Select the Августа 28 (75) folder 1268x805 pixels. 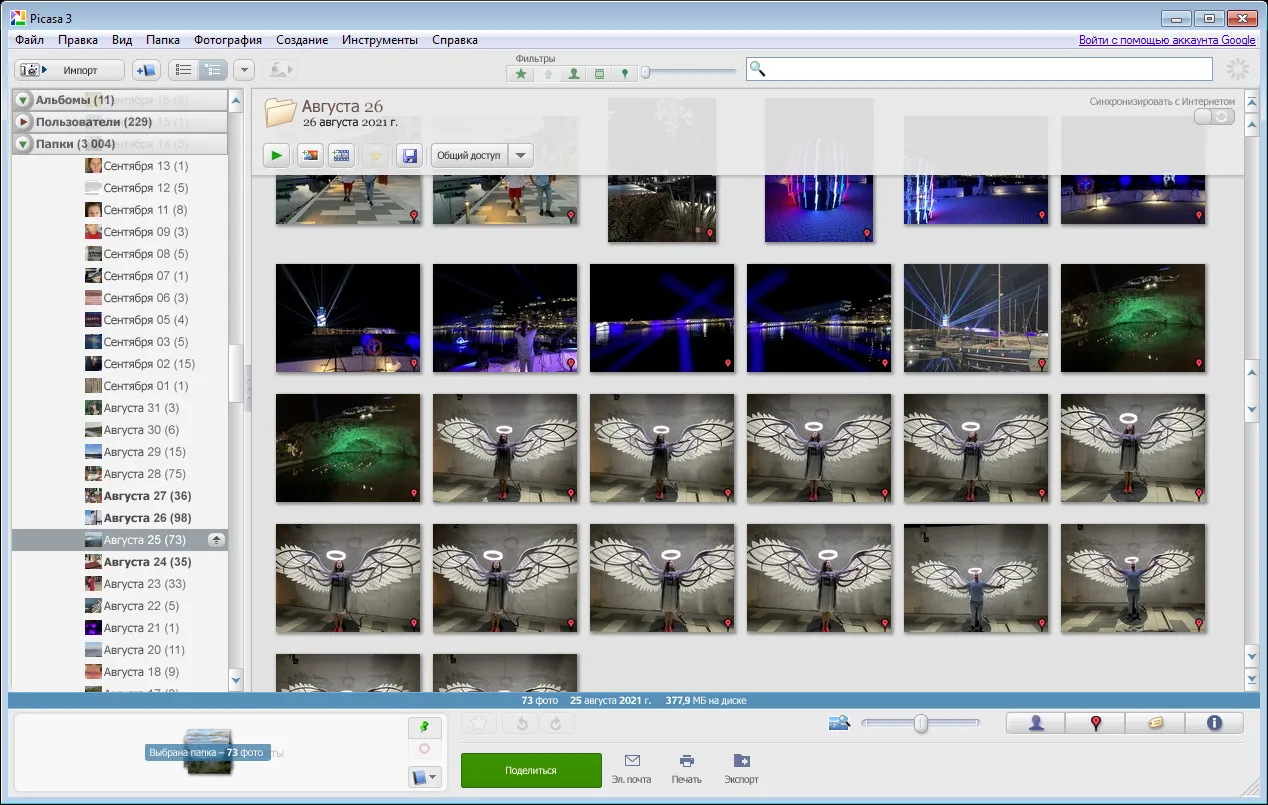(144, 474)
